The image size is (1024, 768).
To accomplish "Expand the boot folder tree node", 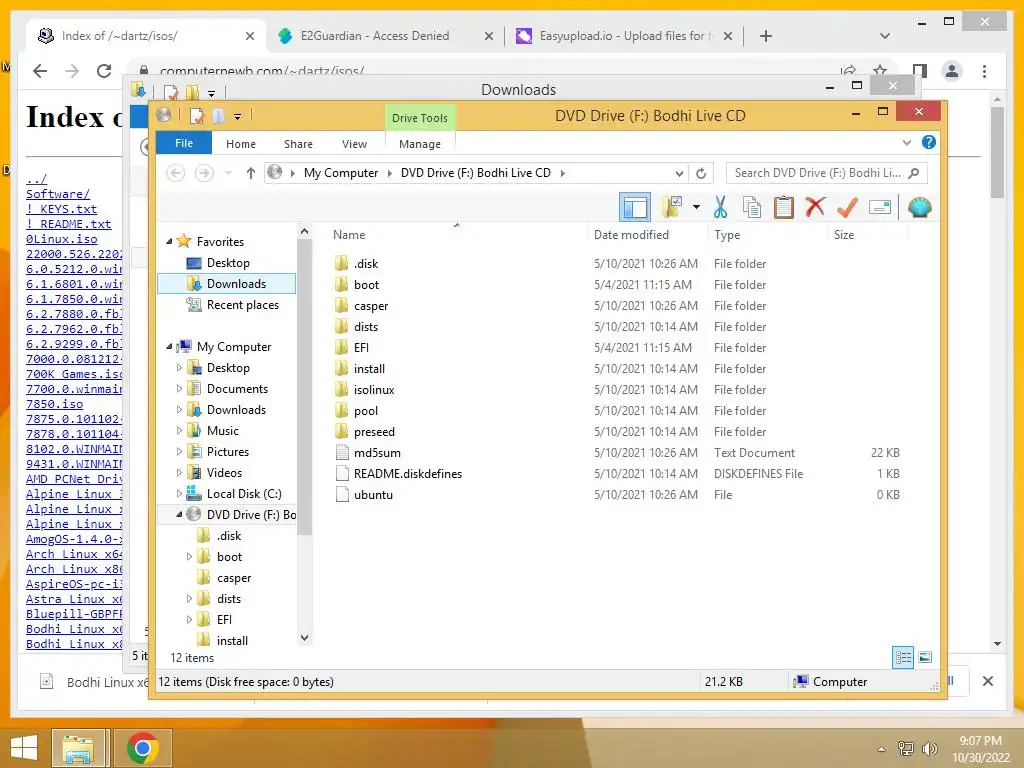I will [x=189, y=556].
